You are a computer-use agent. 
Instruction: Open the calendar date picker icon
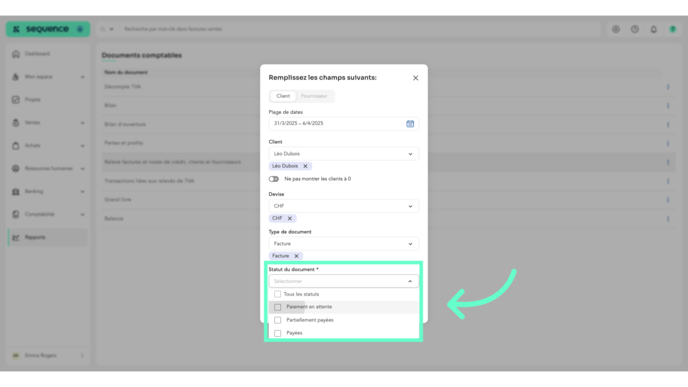(x=410, y=124)
